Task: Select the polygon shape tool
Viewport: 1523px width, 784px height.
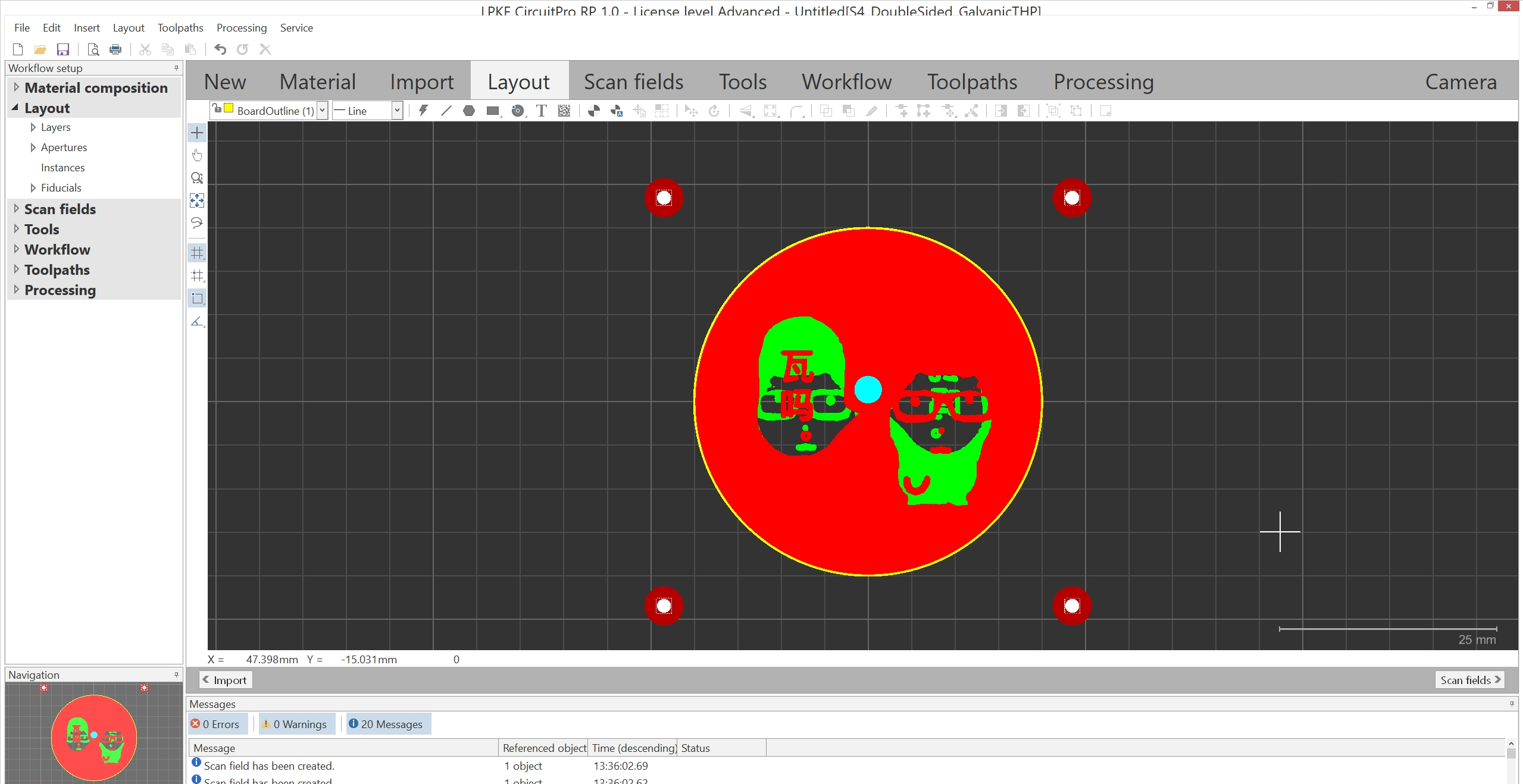Action: click(x=469, y=111)
